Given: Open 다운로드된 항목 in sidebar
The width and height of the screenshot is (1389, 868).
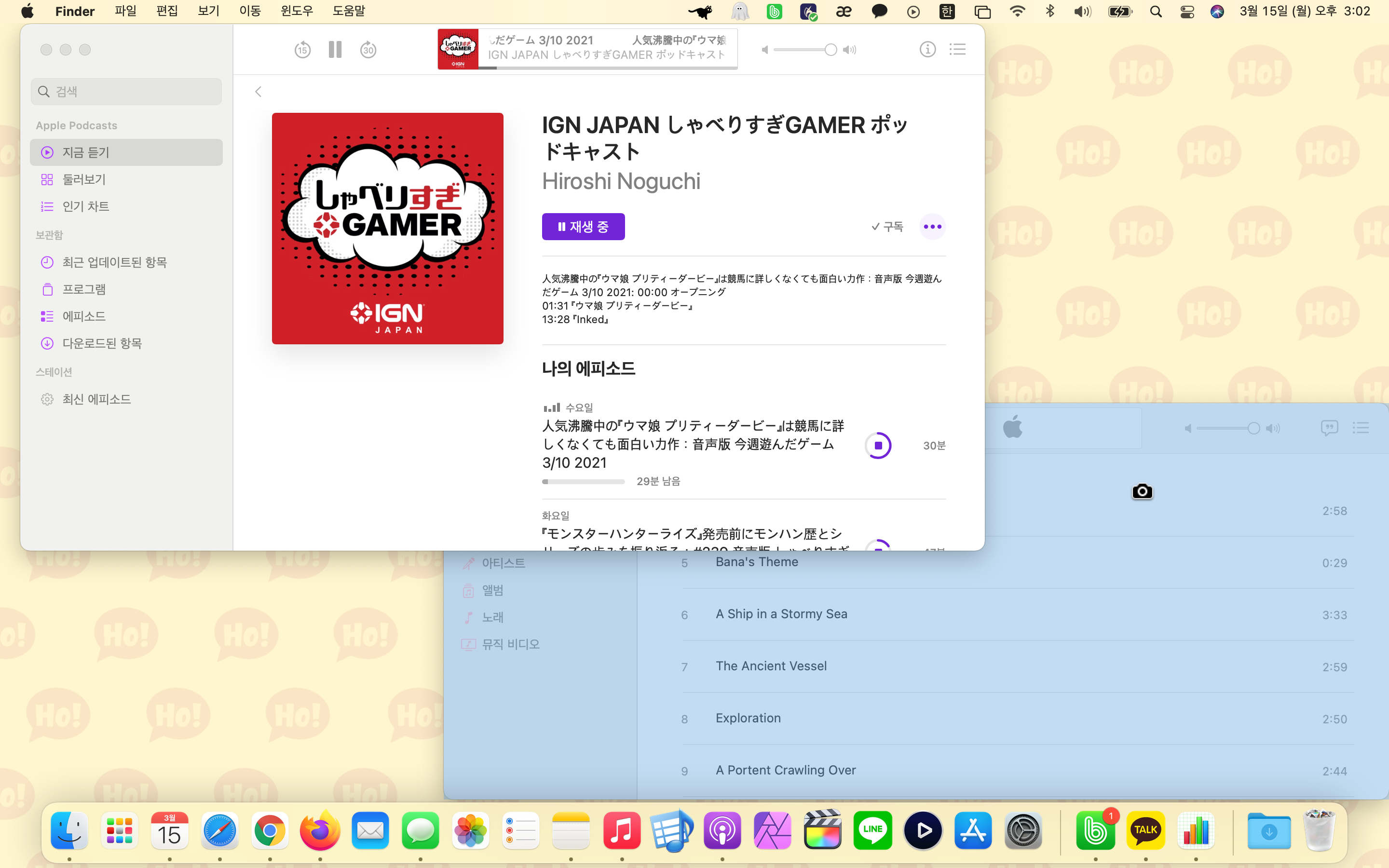Looking at the screenshot, I should pos(102,343).
